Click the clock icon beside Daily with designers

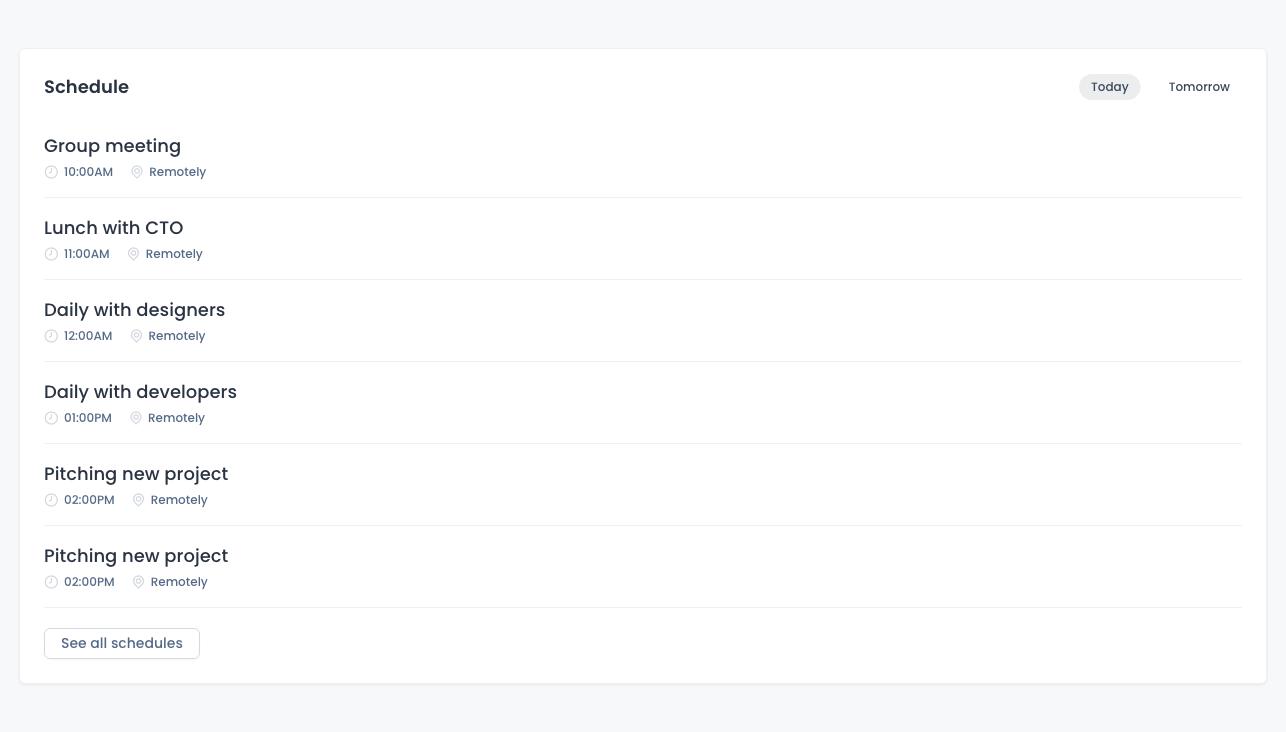coord(51,335)
